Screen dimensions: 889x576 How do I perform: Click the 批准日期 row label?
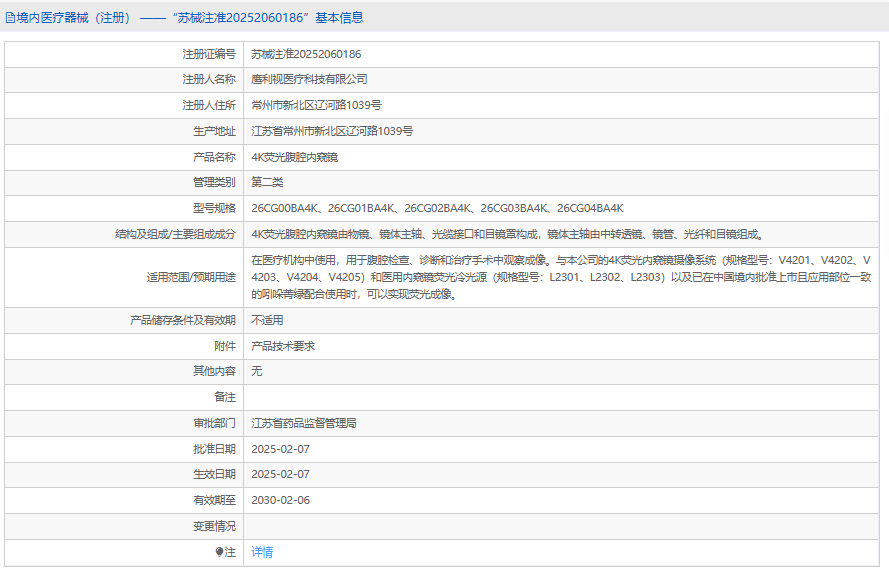[214, 450]
